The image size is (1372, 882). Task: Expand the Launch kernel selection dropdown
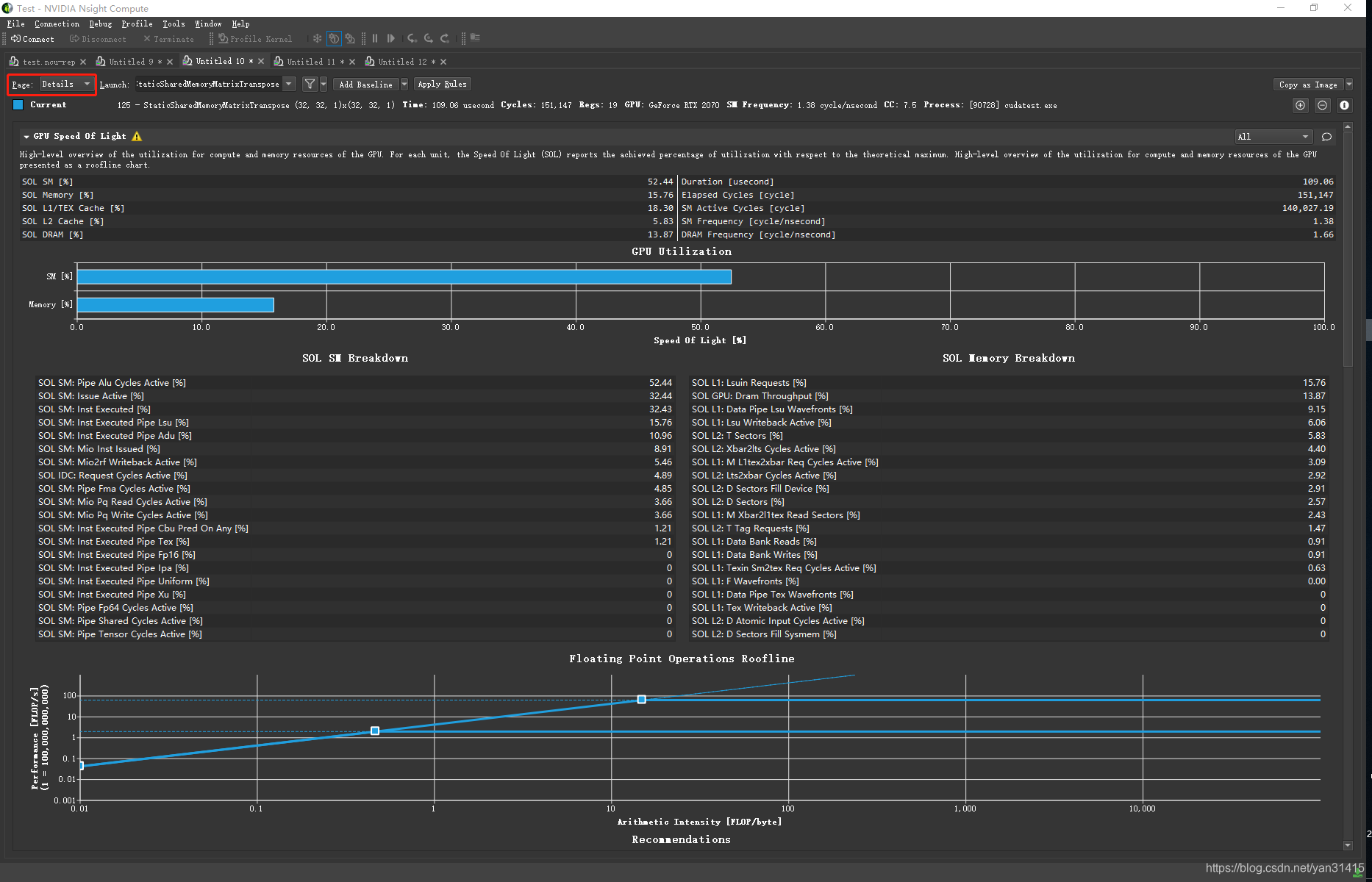[289, 84]
